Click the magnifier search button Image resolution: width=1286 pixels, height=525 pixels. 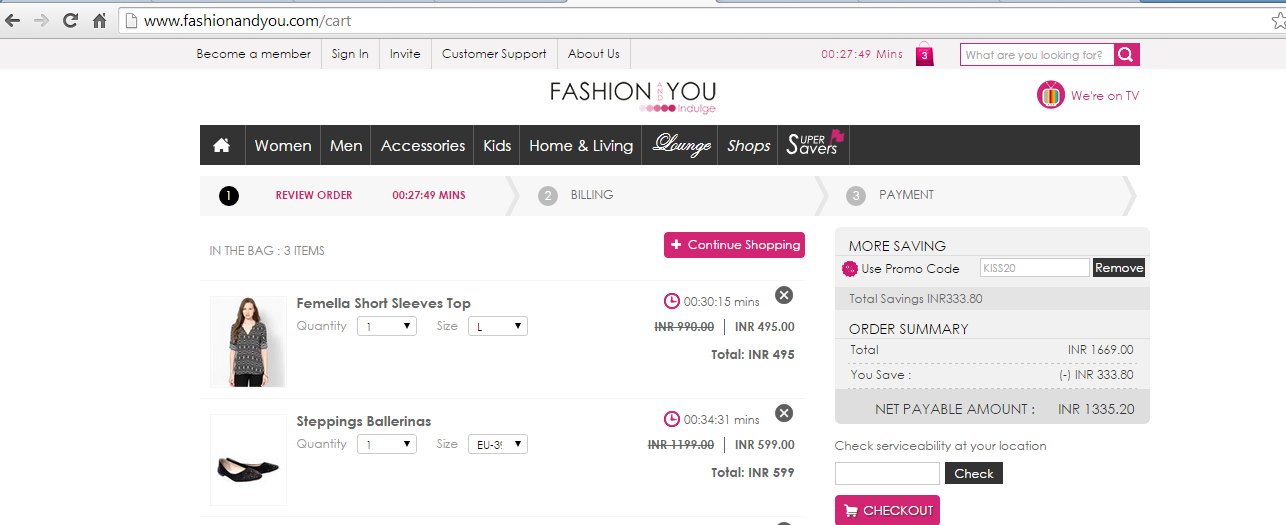point(1126,55)
